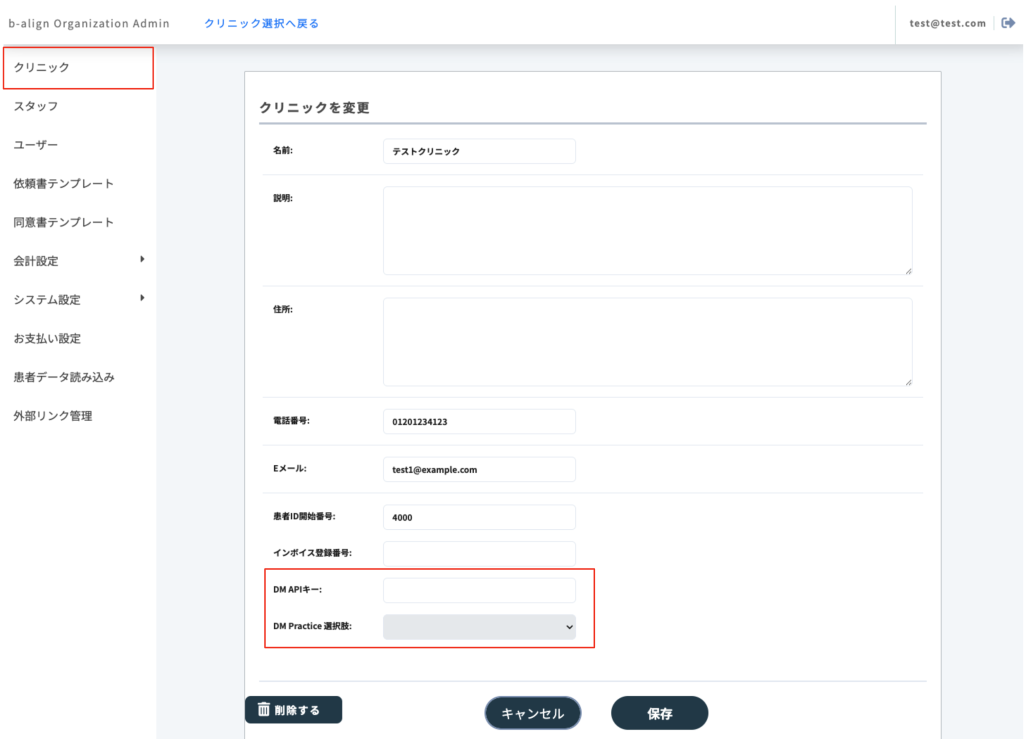This screenshot has width=1024, height=739.
Task: Expand the 会計設定 submenu arrow
Action: click(142, 260)
